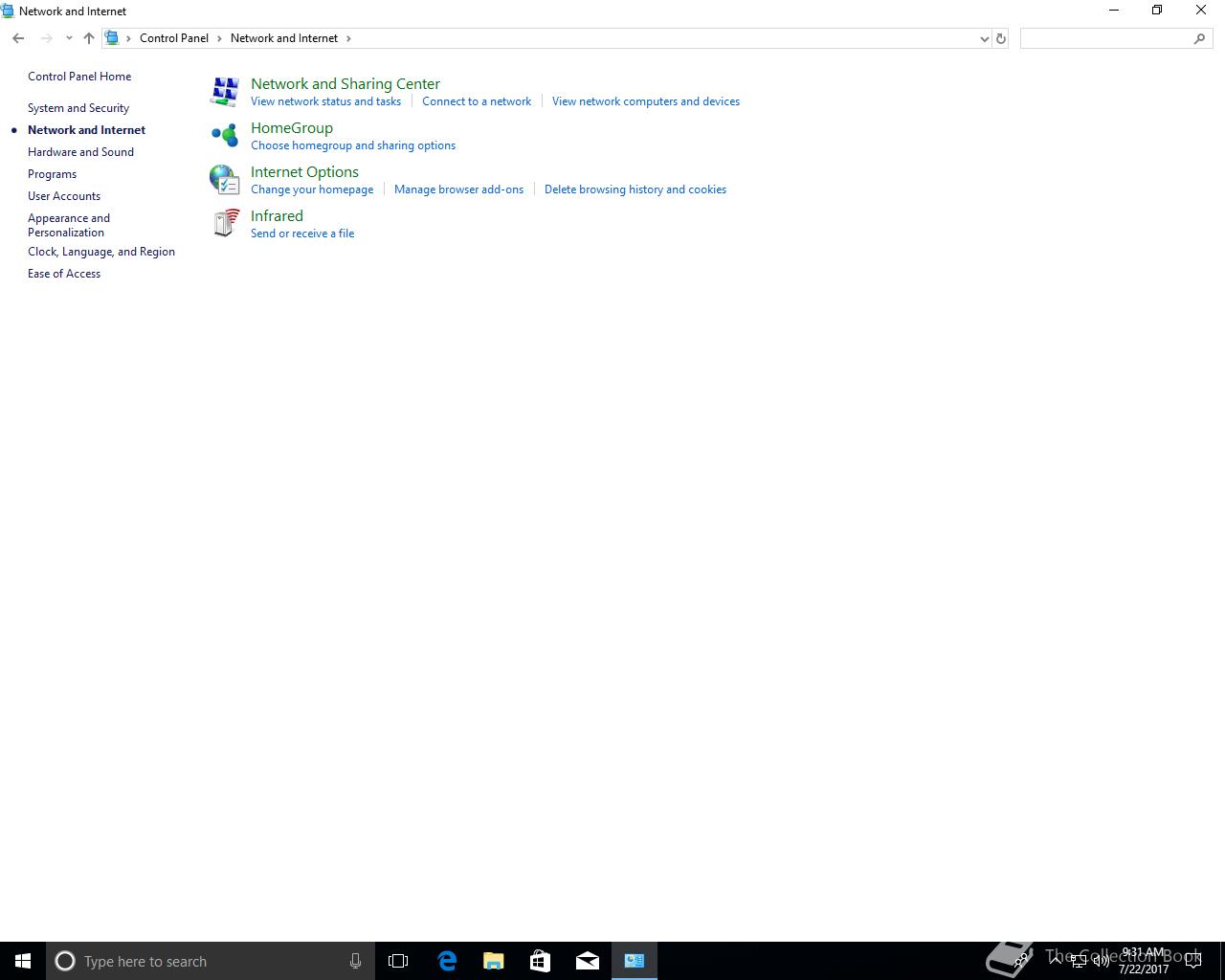Click the Infrared device icon
Image resolution: width=1225 pixels, height=980 pixels.
click(225, 223)
